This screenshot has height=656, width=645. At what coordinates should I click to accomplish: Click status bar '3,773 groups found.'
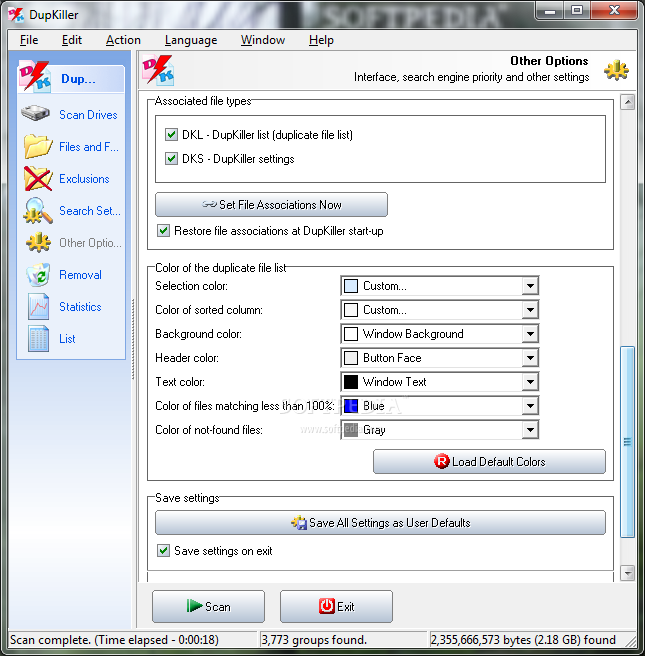314,640
